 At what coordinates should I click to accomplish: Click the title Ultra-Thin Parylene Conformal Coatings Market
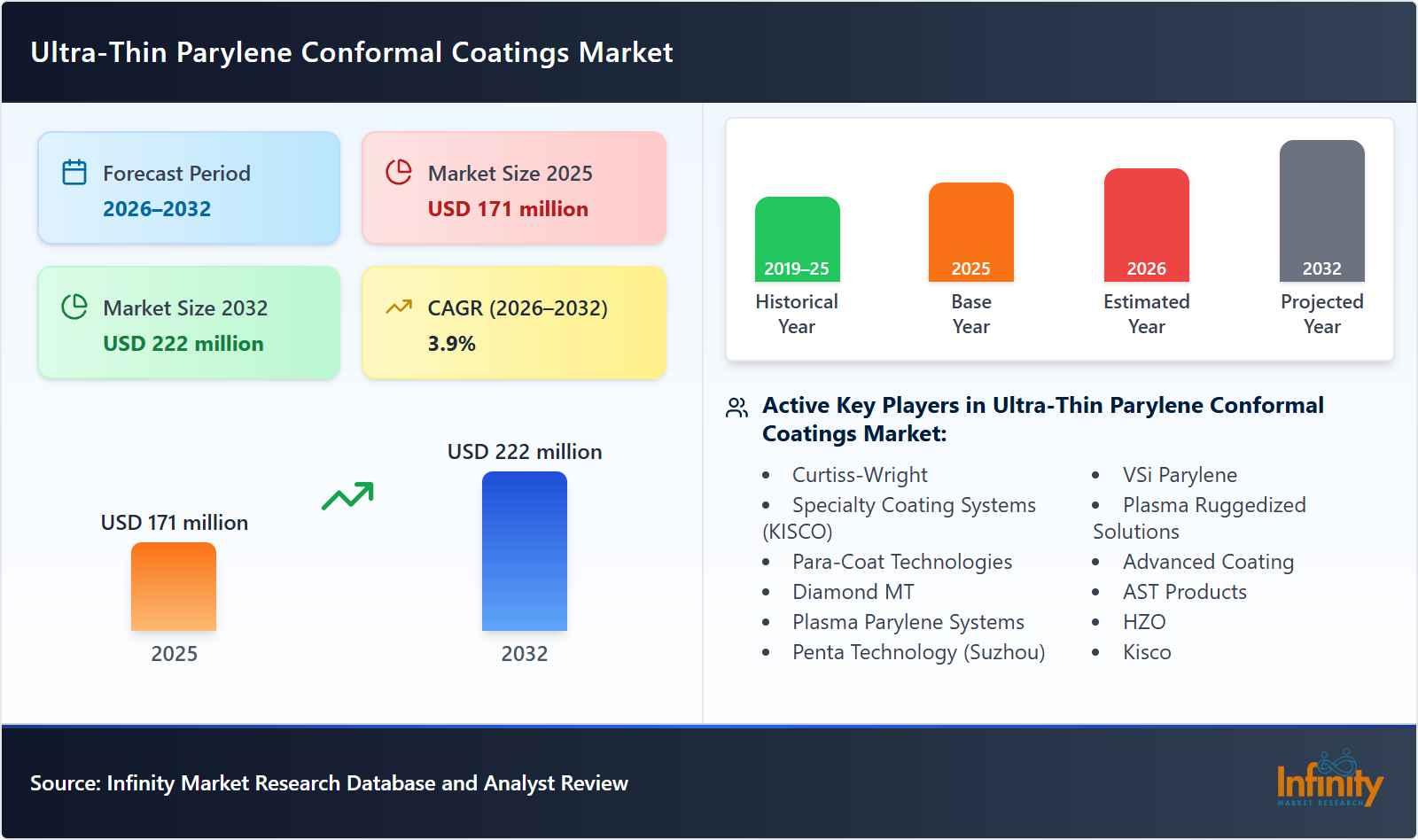click(352, 52)
